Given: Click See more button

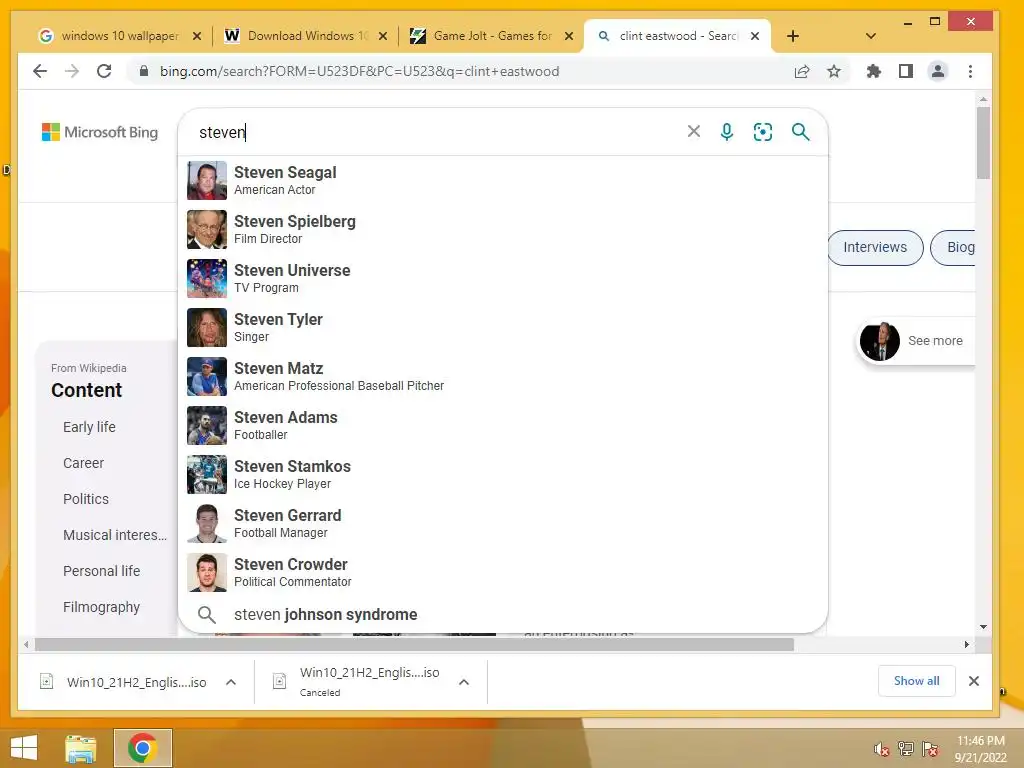Looking at the screenshot, I should pyautogui.click(x=916, y=340).
